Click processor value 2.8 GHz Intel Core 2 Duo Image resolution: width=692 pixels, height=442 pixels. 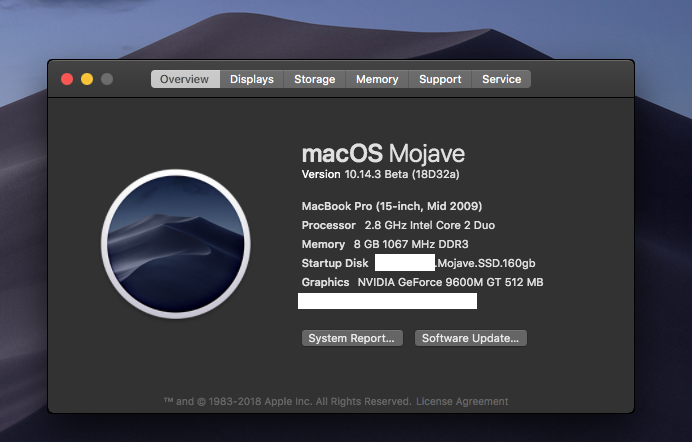click(x=429, y=225)
